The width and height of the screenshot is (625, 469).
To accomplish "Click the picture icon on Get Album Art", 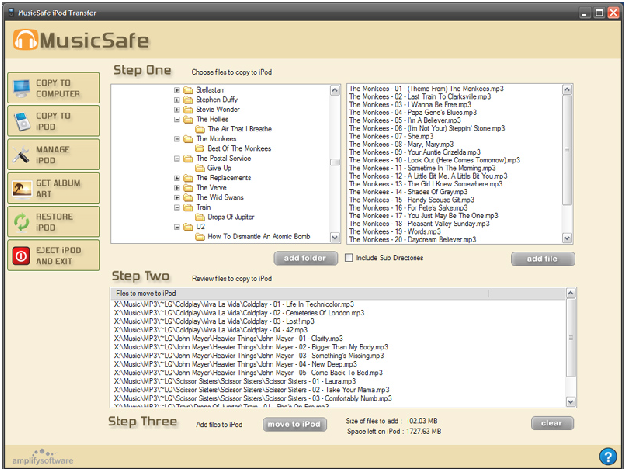I will [x=22, y=188].
